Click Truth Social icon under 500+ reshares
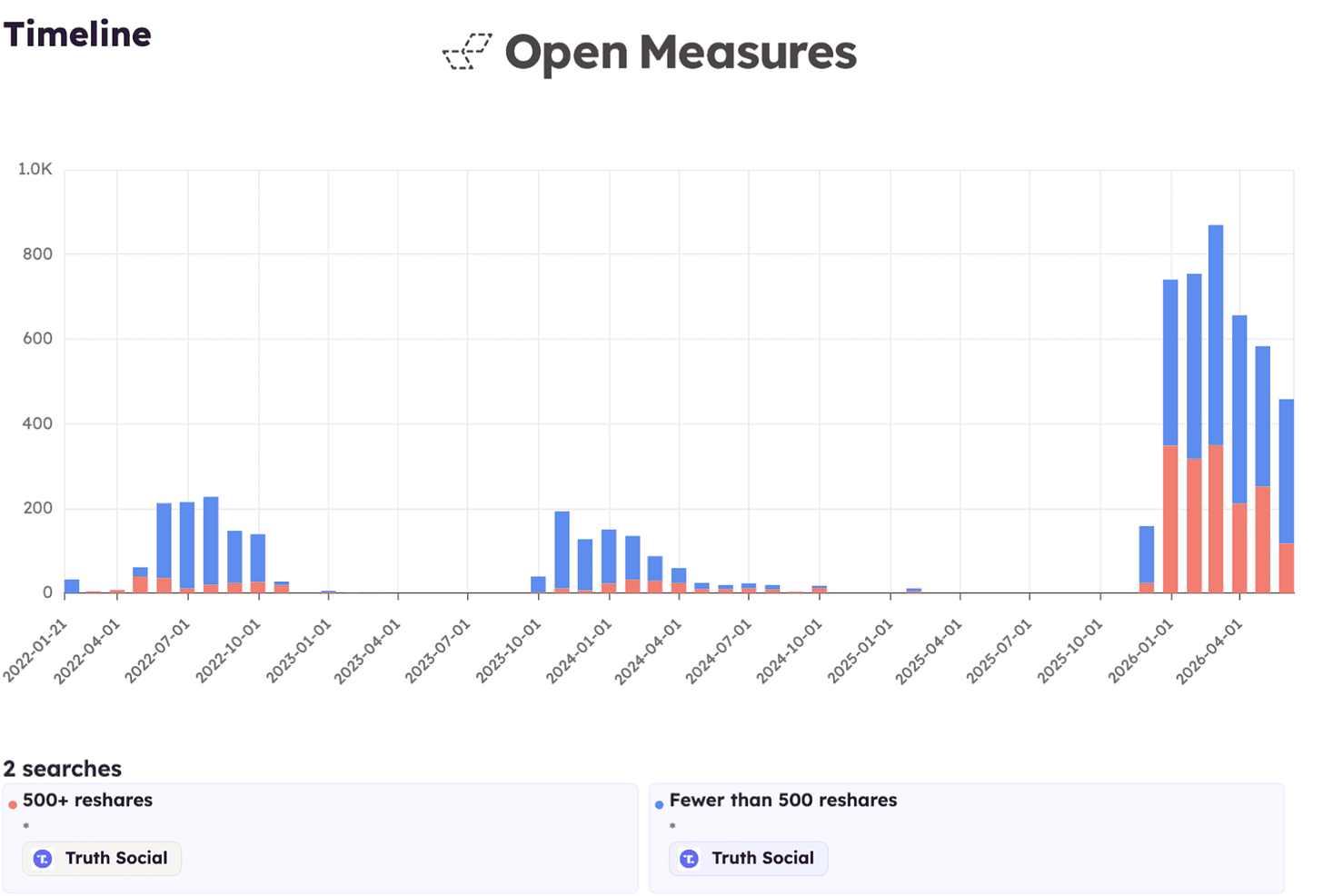This screenshot has width=1323, height=896. click(x=43, y=858)
